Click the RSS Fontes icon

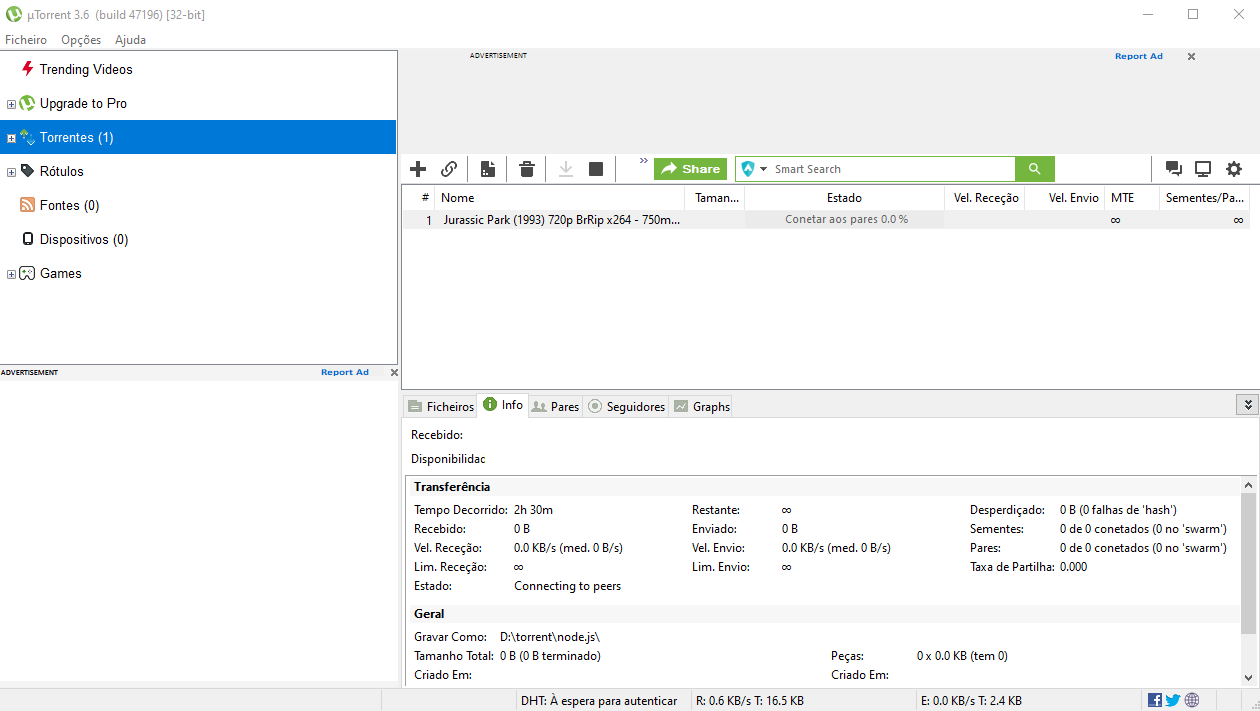point(28,205)
